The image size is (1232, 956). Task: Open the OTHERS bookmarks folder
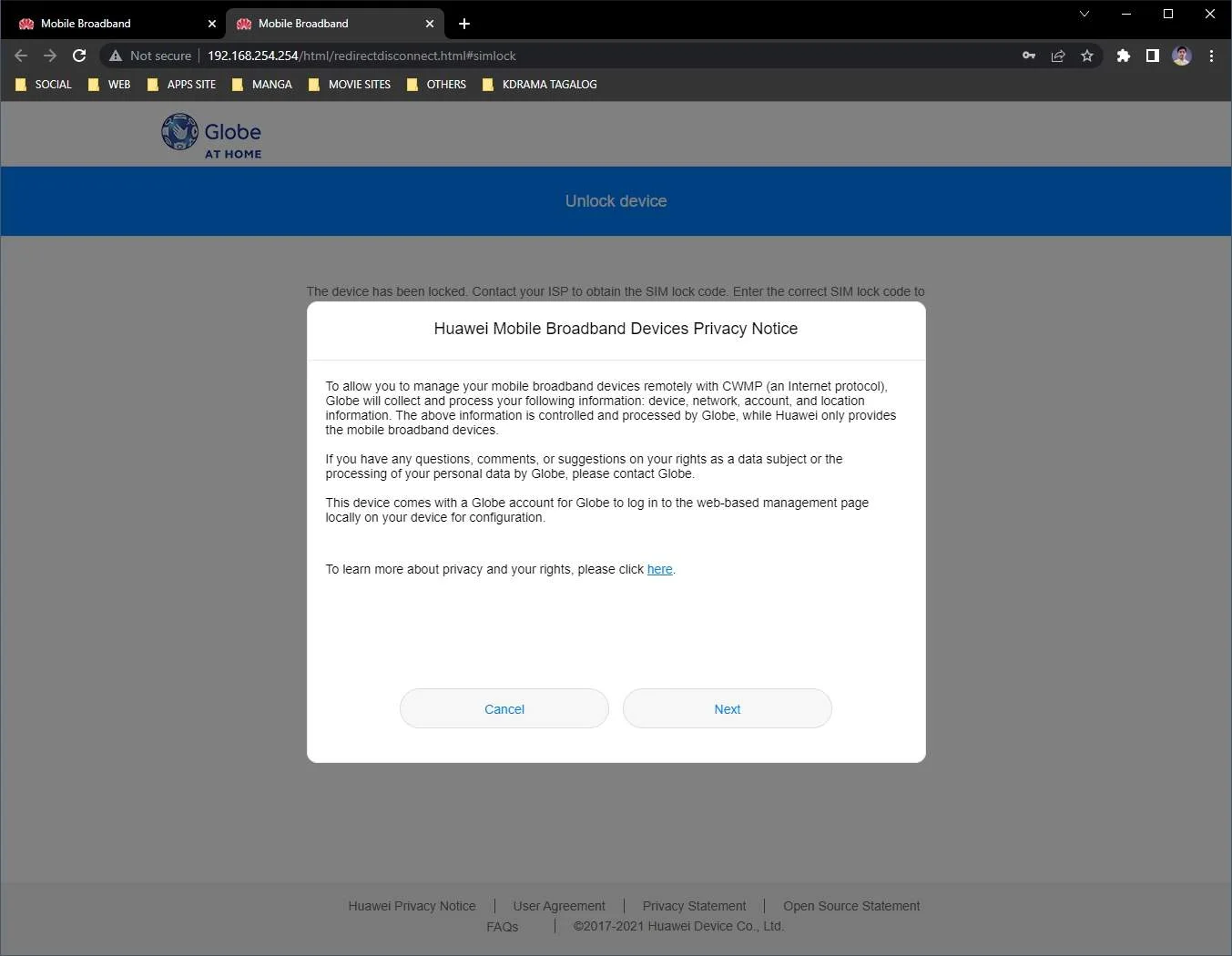[436, 85]
